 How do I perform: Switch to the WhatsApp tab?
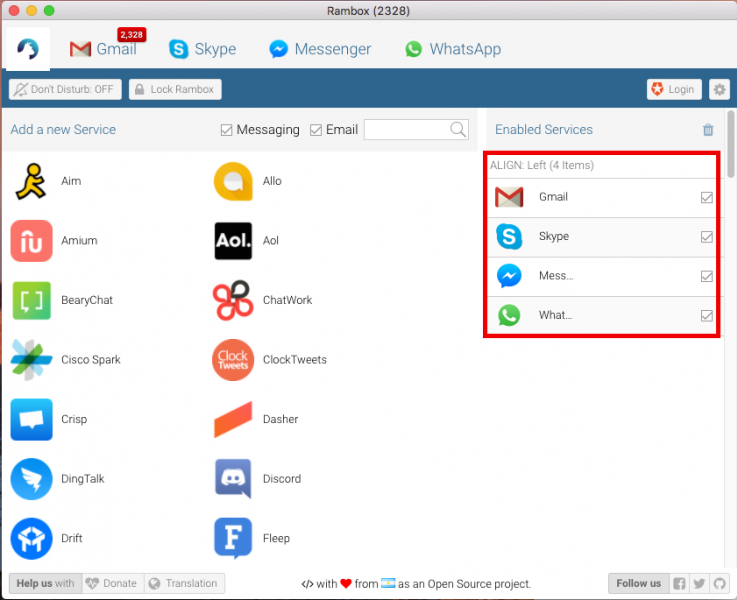pos(453,49)
